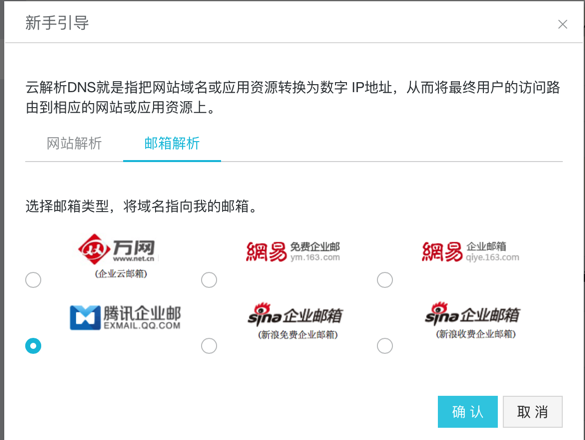The height and width of the screenshot is (440, 585).
Task: Click the Sina paid enterprise mailbox logo
Action: (x=472, y=321)
